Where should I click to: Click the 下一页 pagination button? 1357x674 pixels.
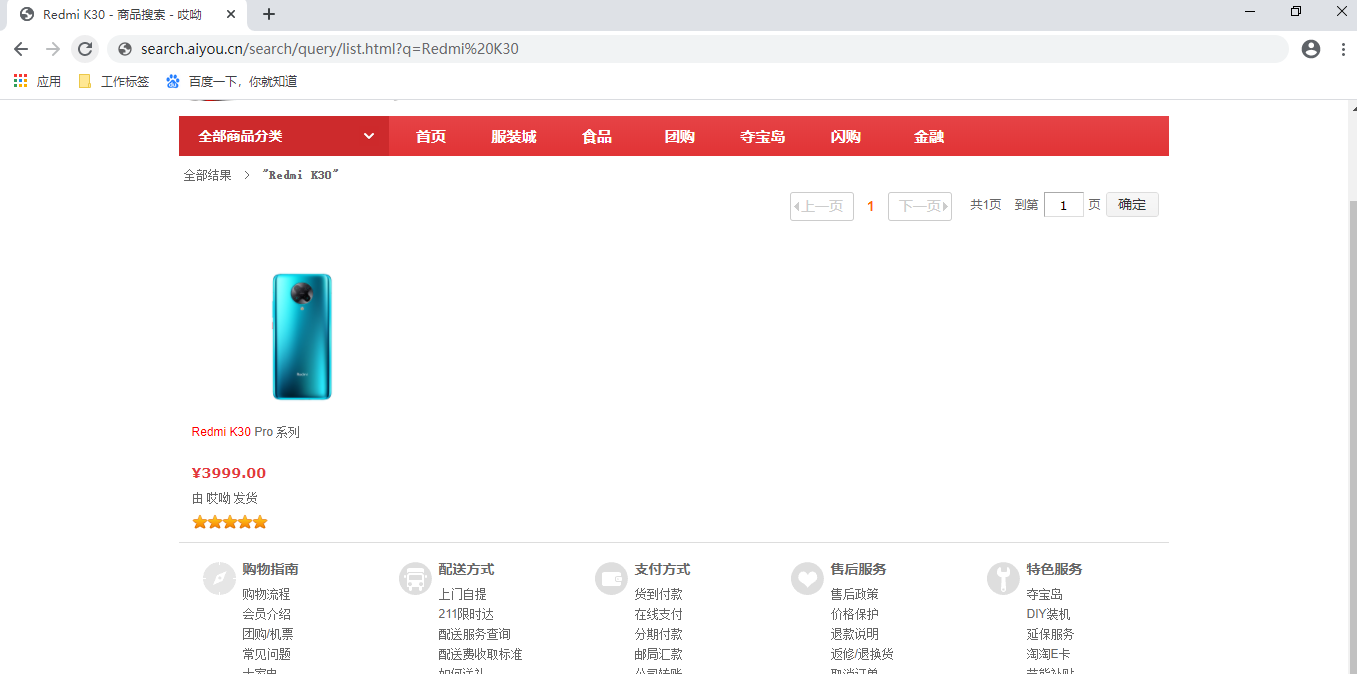(920, 206)
